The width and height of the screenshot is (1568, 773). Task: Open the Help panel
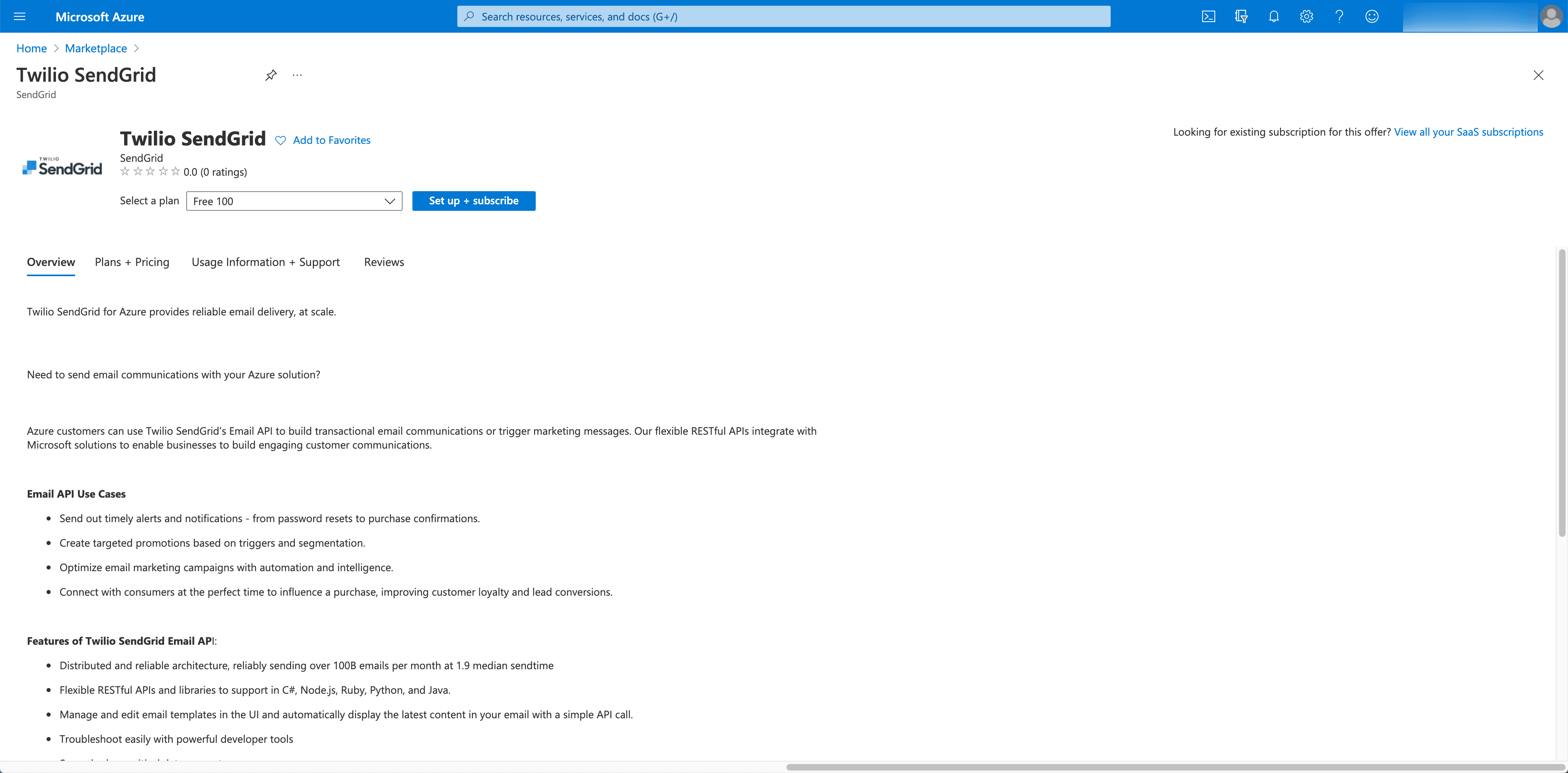click(1339, 16)
